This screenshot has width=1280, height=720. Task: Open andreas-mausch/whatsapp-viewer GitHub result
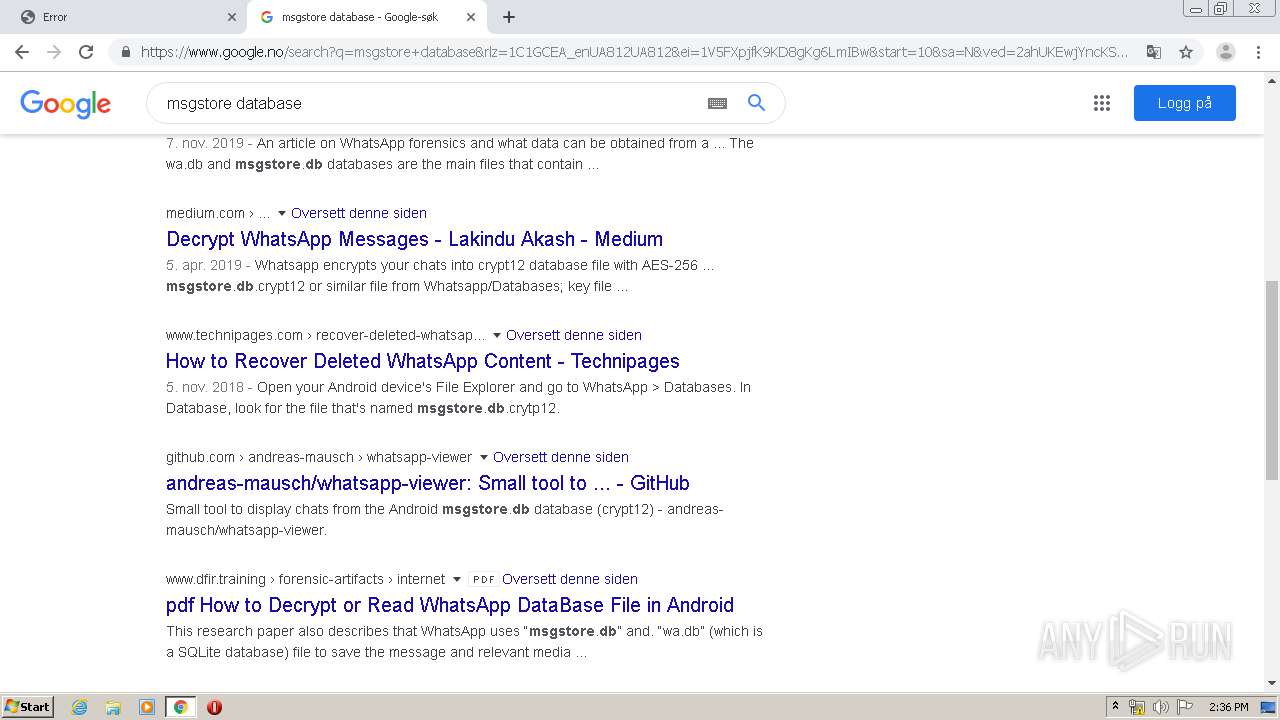(x=427, y=483)
